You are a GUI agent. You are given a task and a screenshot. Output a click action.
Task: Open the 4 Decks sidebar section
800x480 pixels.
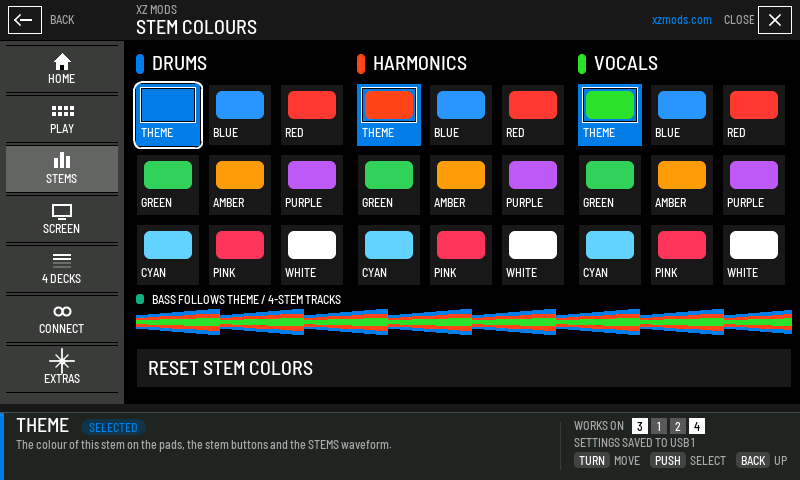[x=62, y=269]
